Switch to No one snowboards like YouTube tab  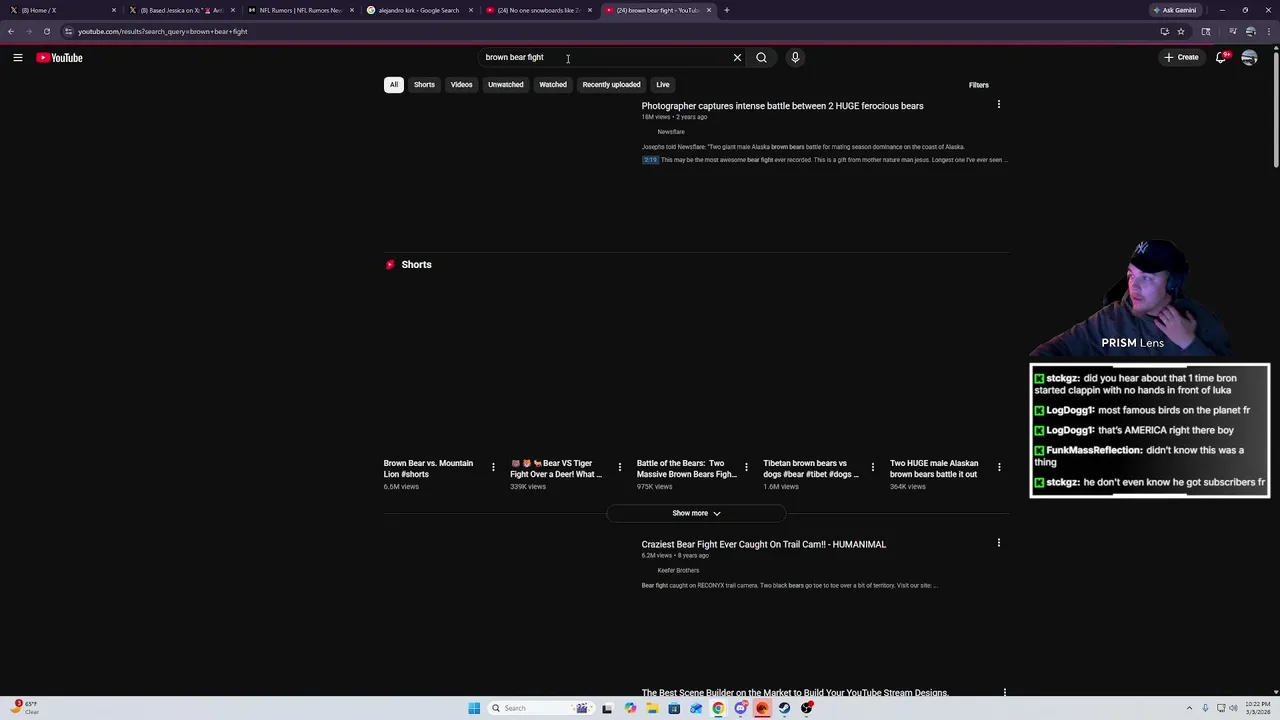pyautogui.click(x=538, y=10)
